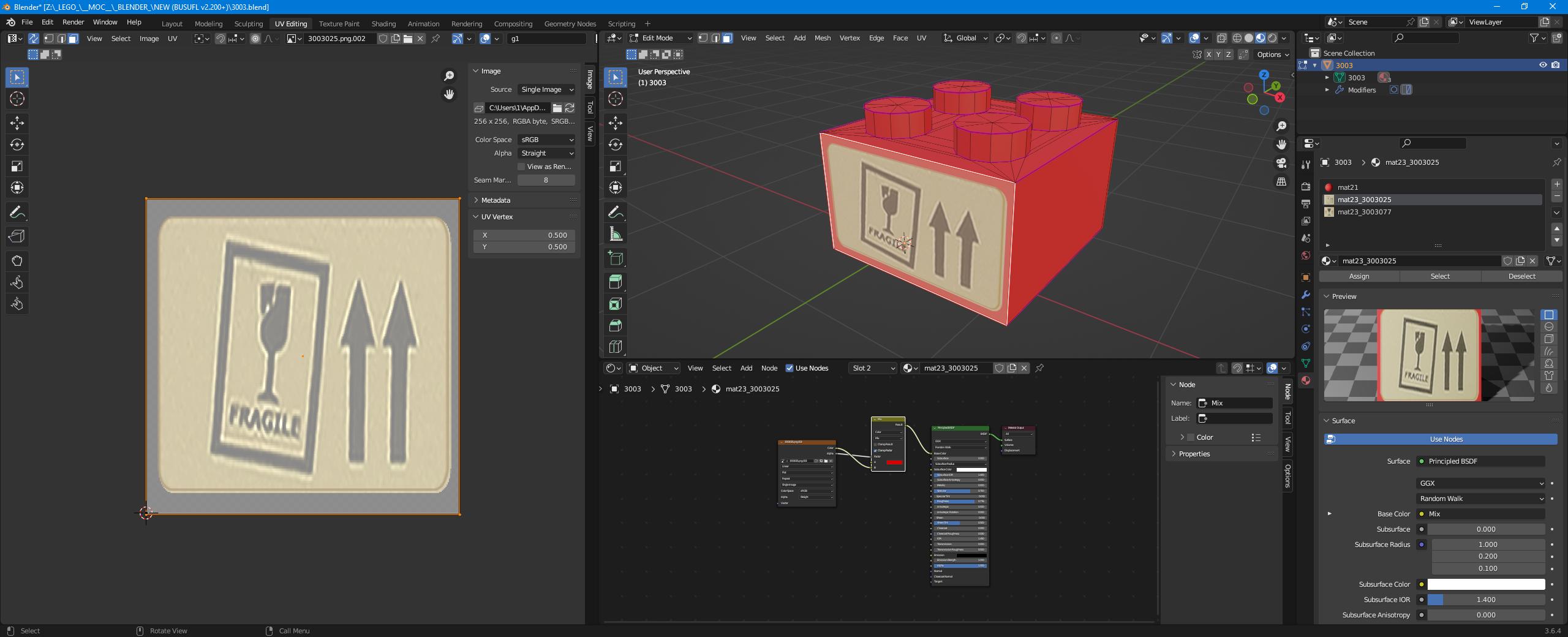Select the Rip Region tool in UV editor
The image size is (1568, 637).
pyautogui.click(x=17, y=236)
